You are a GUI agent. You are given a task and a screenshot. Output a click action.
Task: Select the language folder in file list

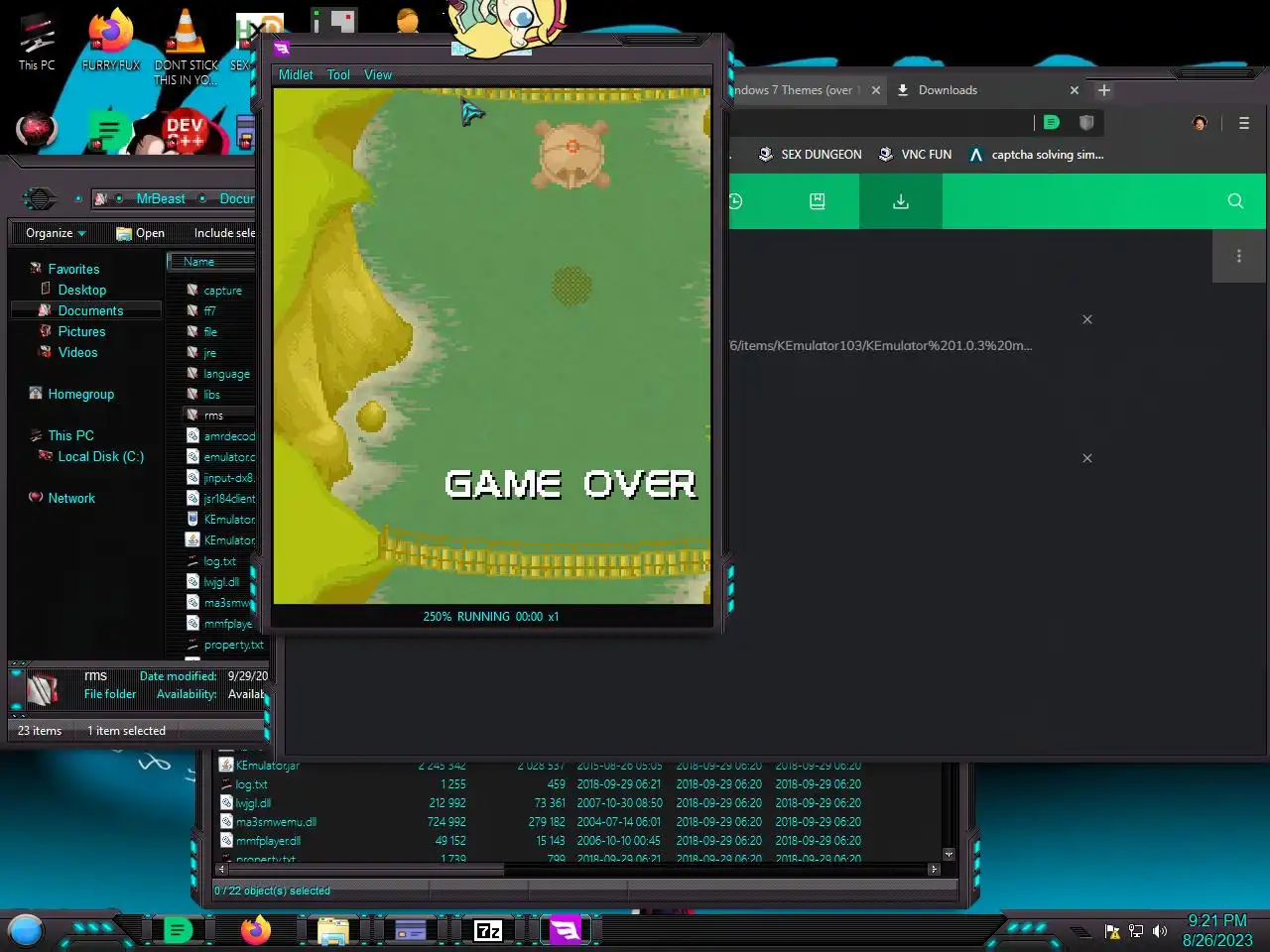pos(226,374)
